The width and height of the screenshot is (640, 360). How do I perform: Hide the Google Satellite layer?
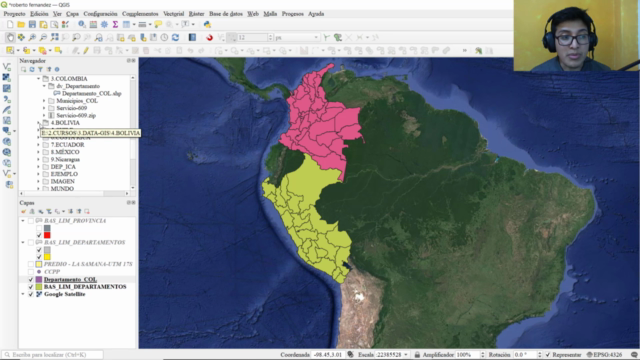click(31, 294)
